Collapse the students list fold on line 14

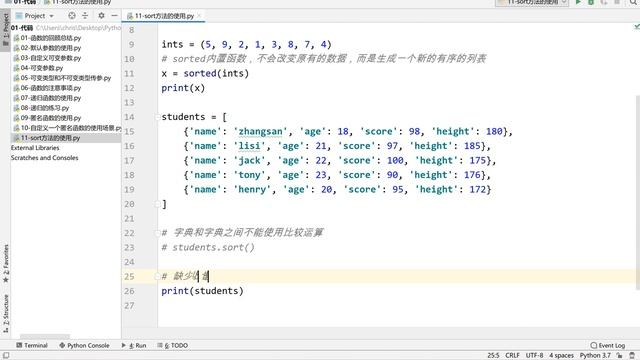pos(158,117)
